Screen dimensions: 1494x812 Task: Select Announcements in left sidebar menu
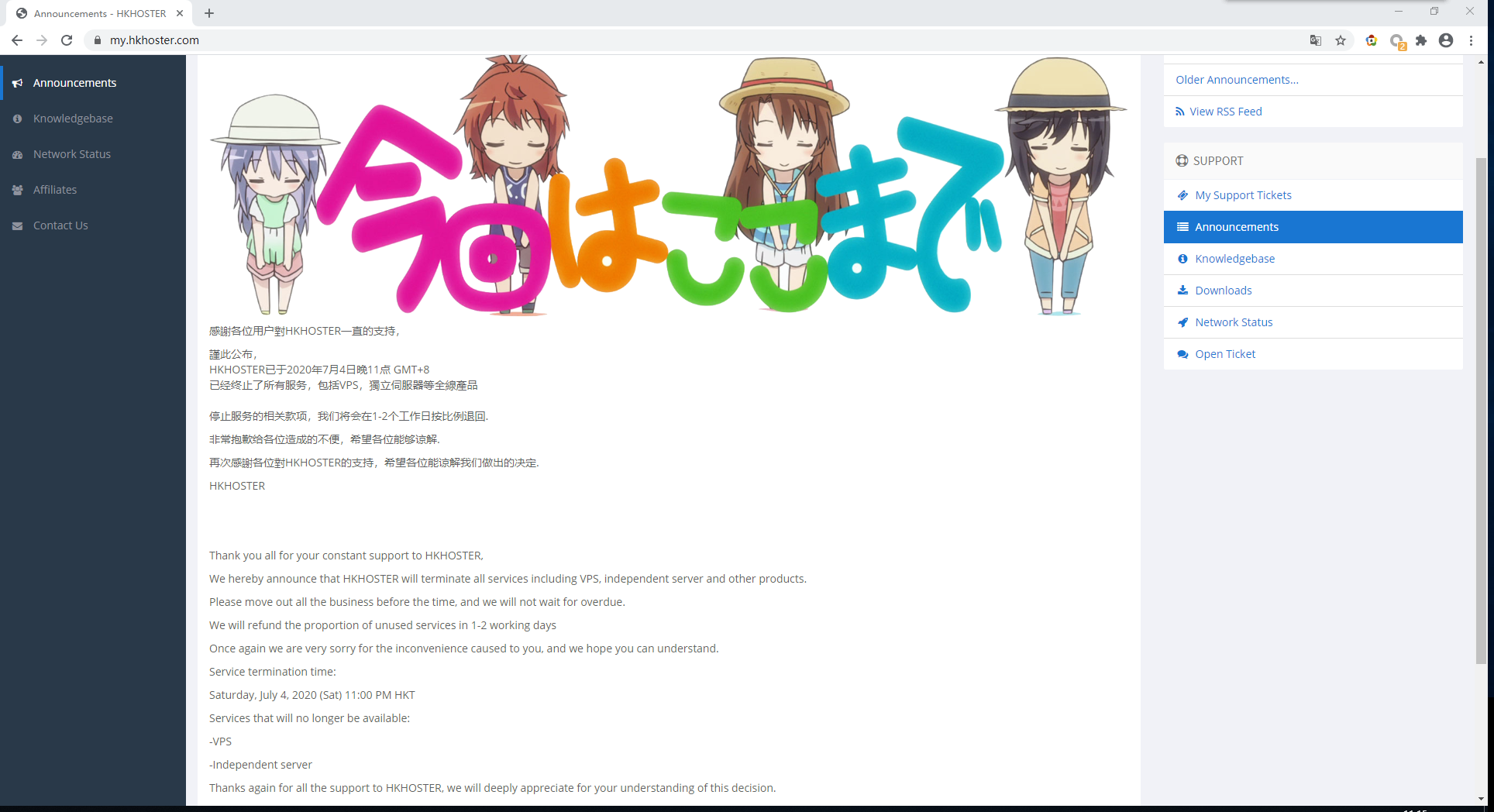coord(93,83)
